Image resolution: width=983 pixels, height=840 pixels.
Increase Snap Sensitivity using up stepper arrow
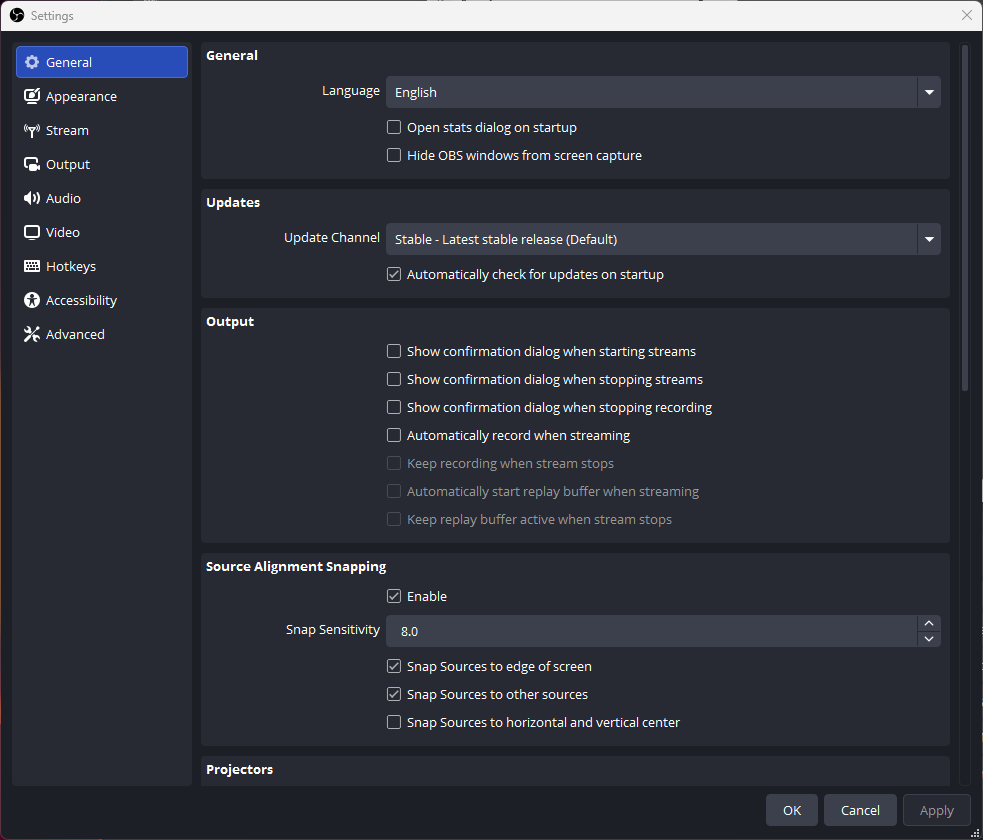[929, 623]
